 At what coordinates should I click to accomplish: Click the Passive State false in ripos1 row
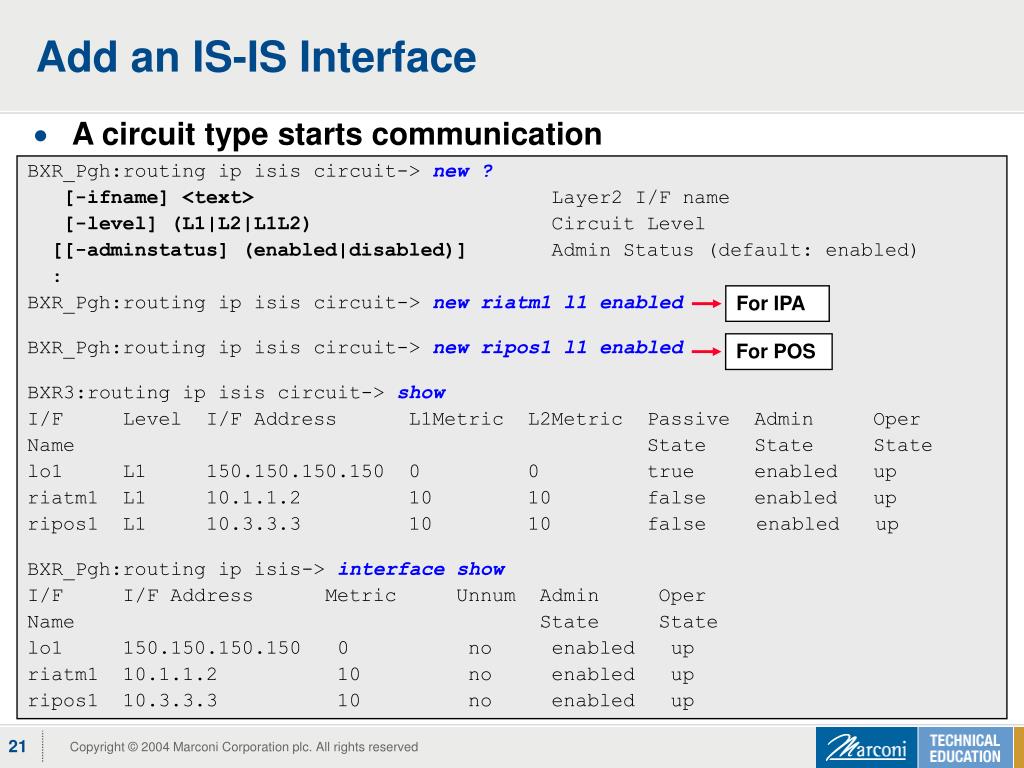677,524
